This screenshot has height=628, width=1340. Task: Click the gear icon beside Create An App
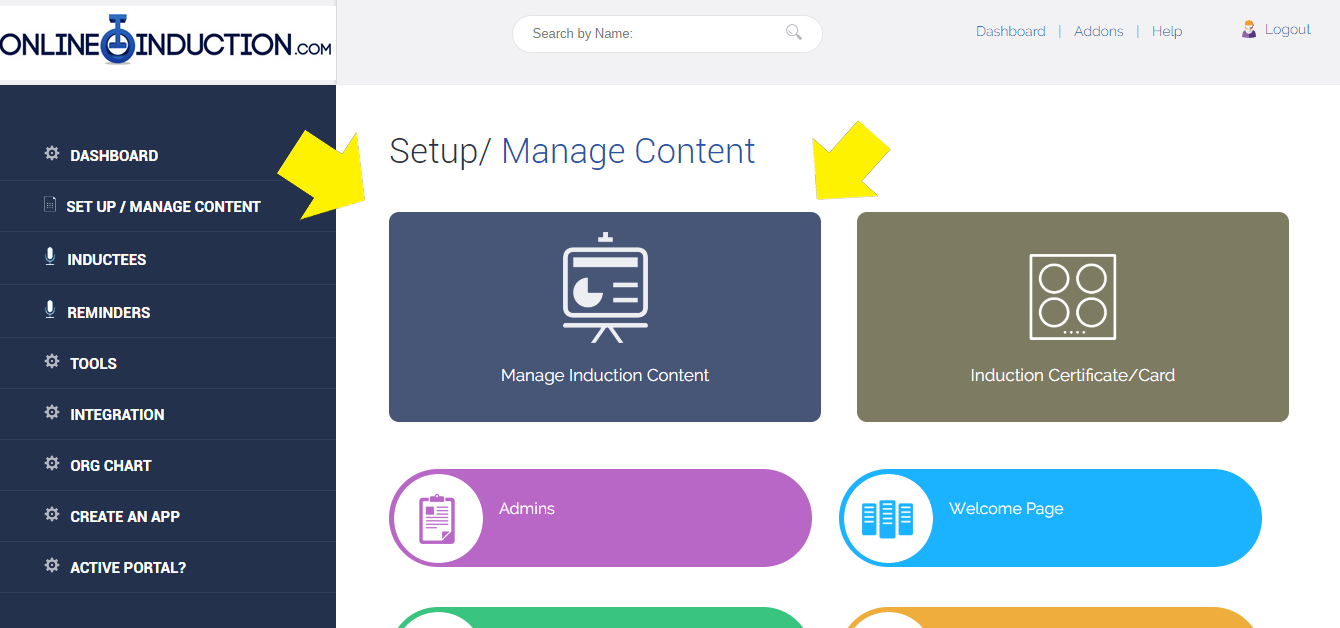[52, 515]
